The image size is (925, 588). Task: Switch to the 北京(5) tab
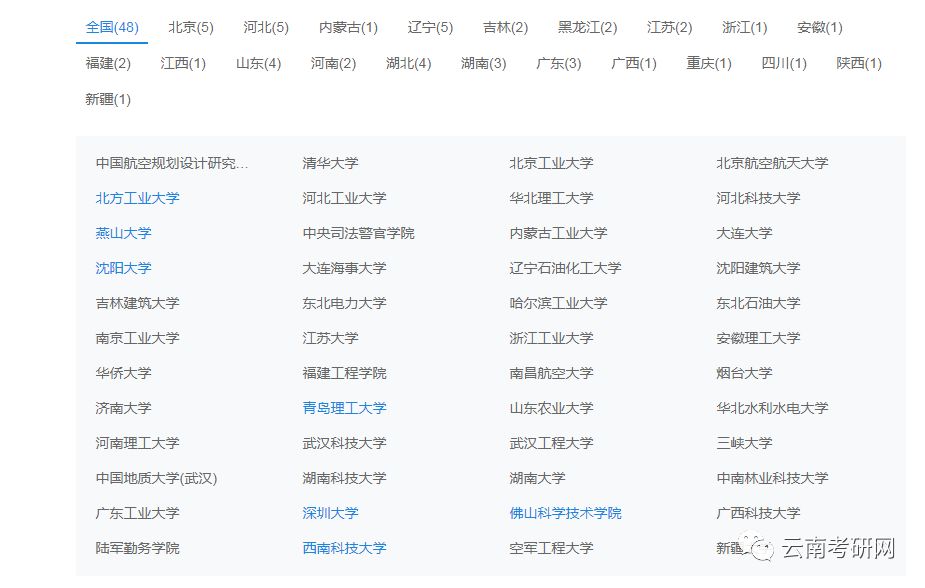click(x=191, y=27)
